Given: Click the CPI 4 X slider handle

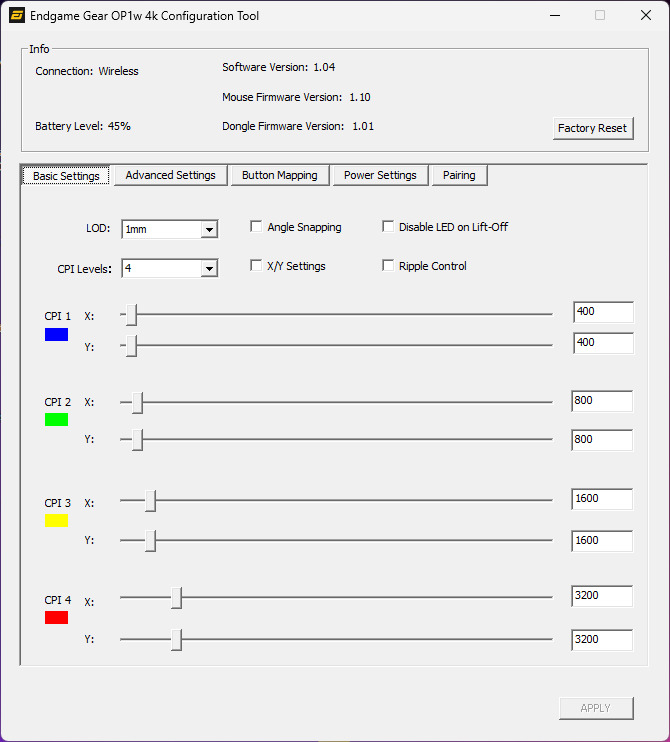Looking at the screenshot, I should 176,598.
